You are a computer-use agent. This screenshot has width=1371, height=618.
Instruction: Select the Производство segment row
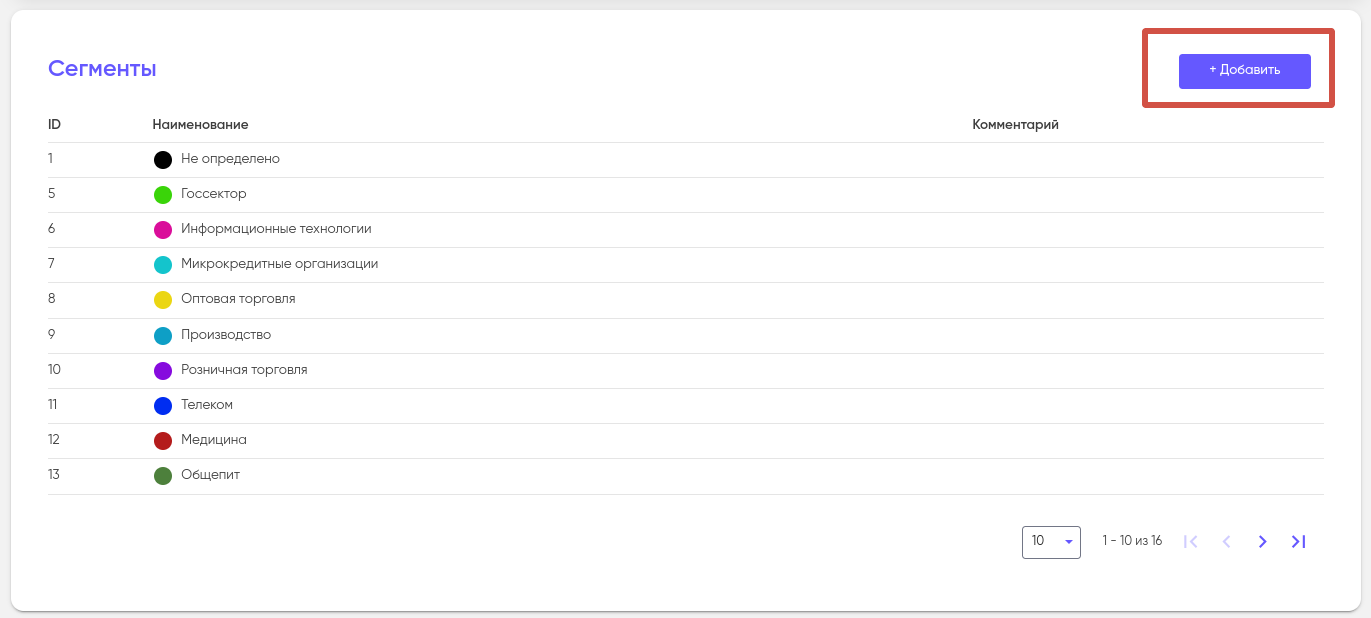pyautogui.click(x=226, y=335)
